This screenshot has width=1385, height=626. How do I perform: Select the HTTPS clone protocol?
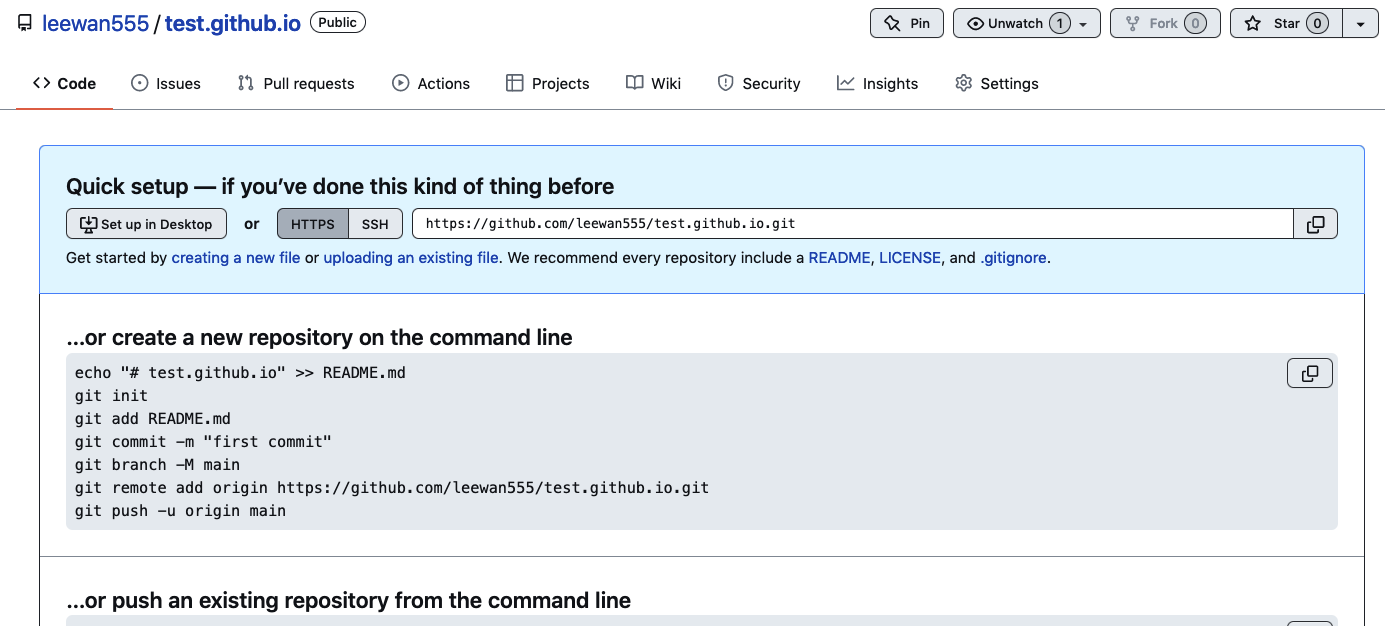click(x=313, y=224)
